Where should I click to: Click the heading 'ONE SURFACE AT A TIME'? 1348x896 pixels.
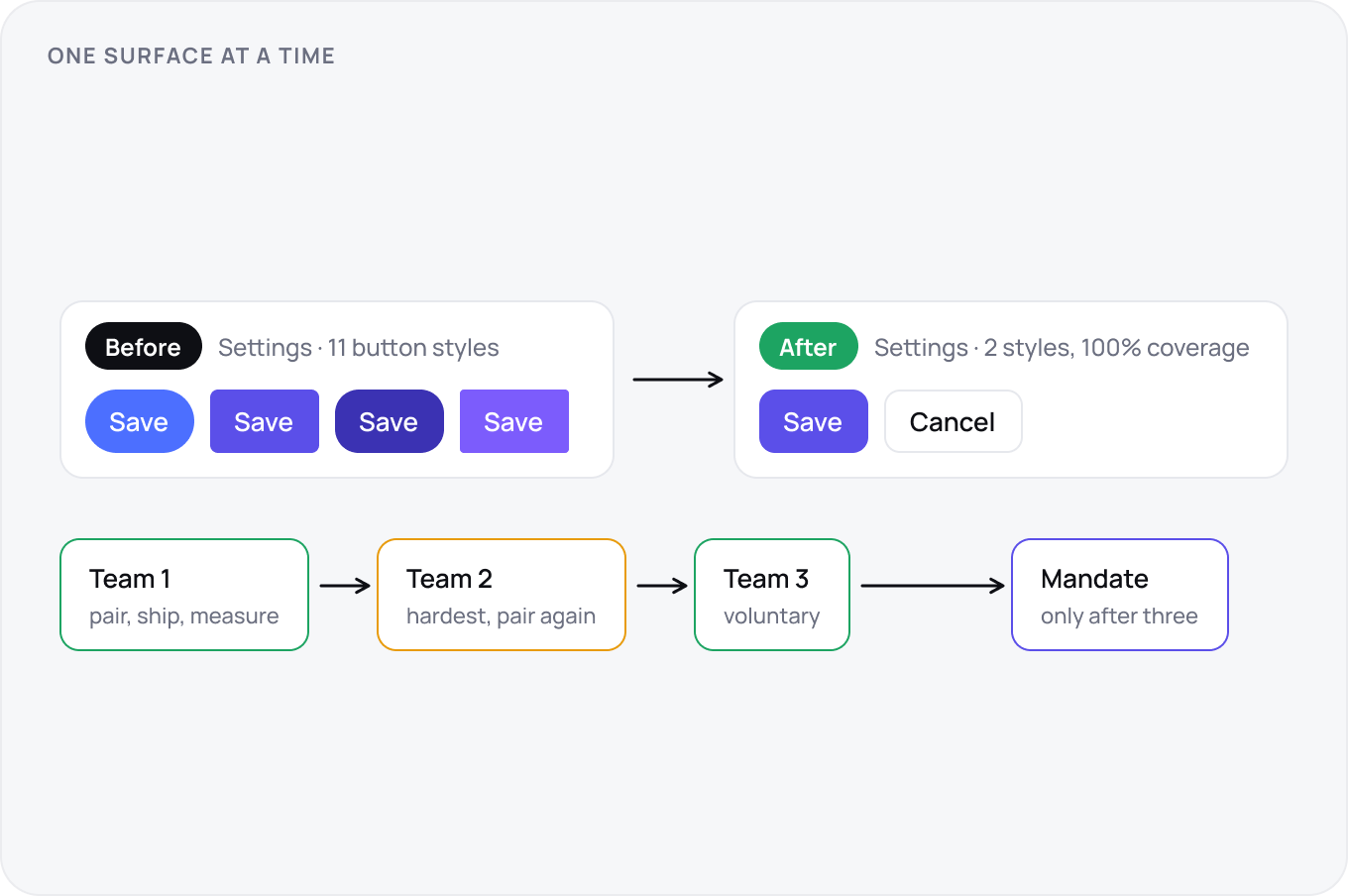(x=191, y=56)
